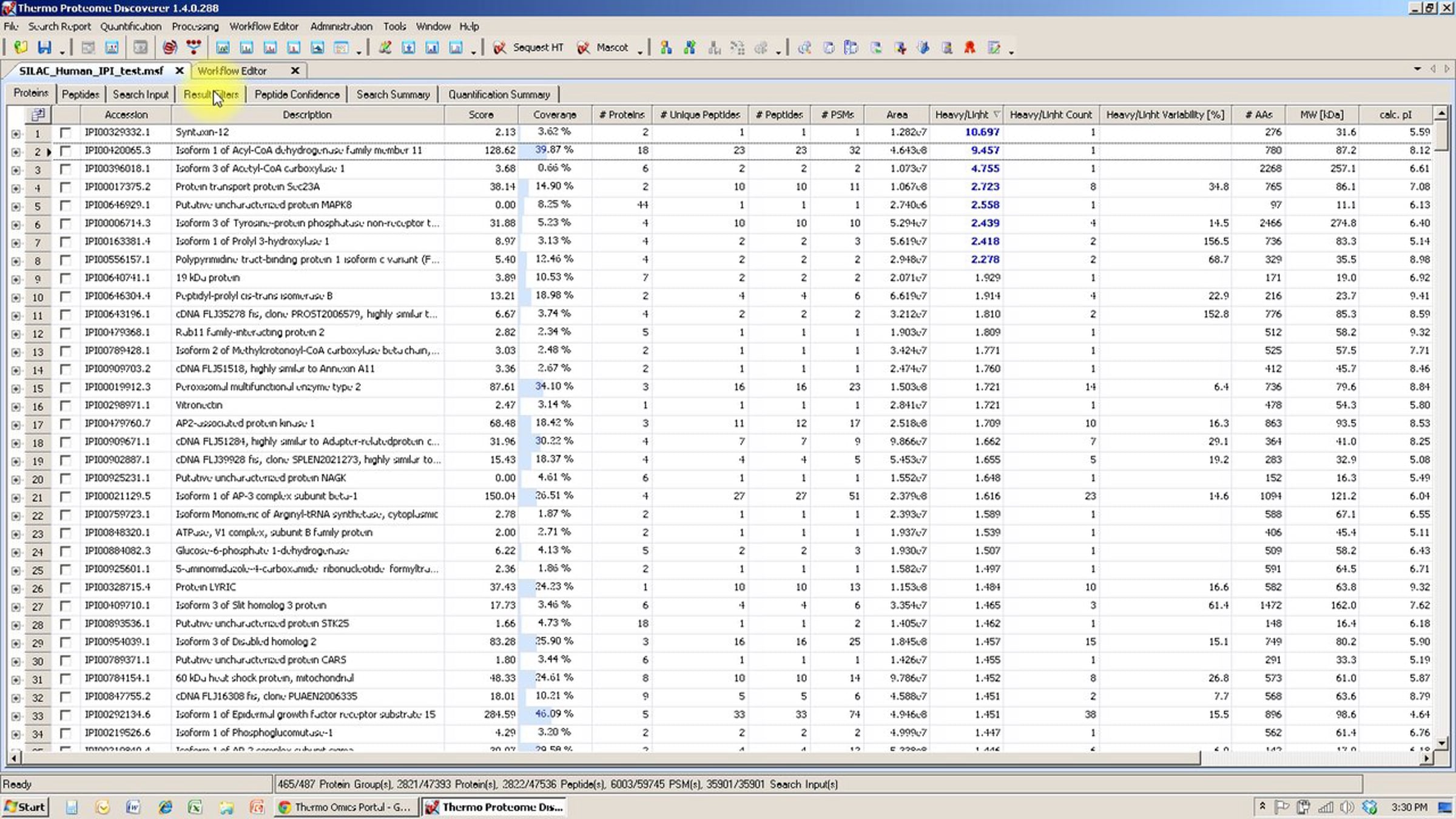Click the column field chooser icon in grid corner

(x=38, y=114)
